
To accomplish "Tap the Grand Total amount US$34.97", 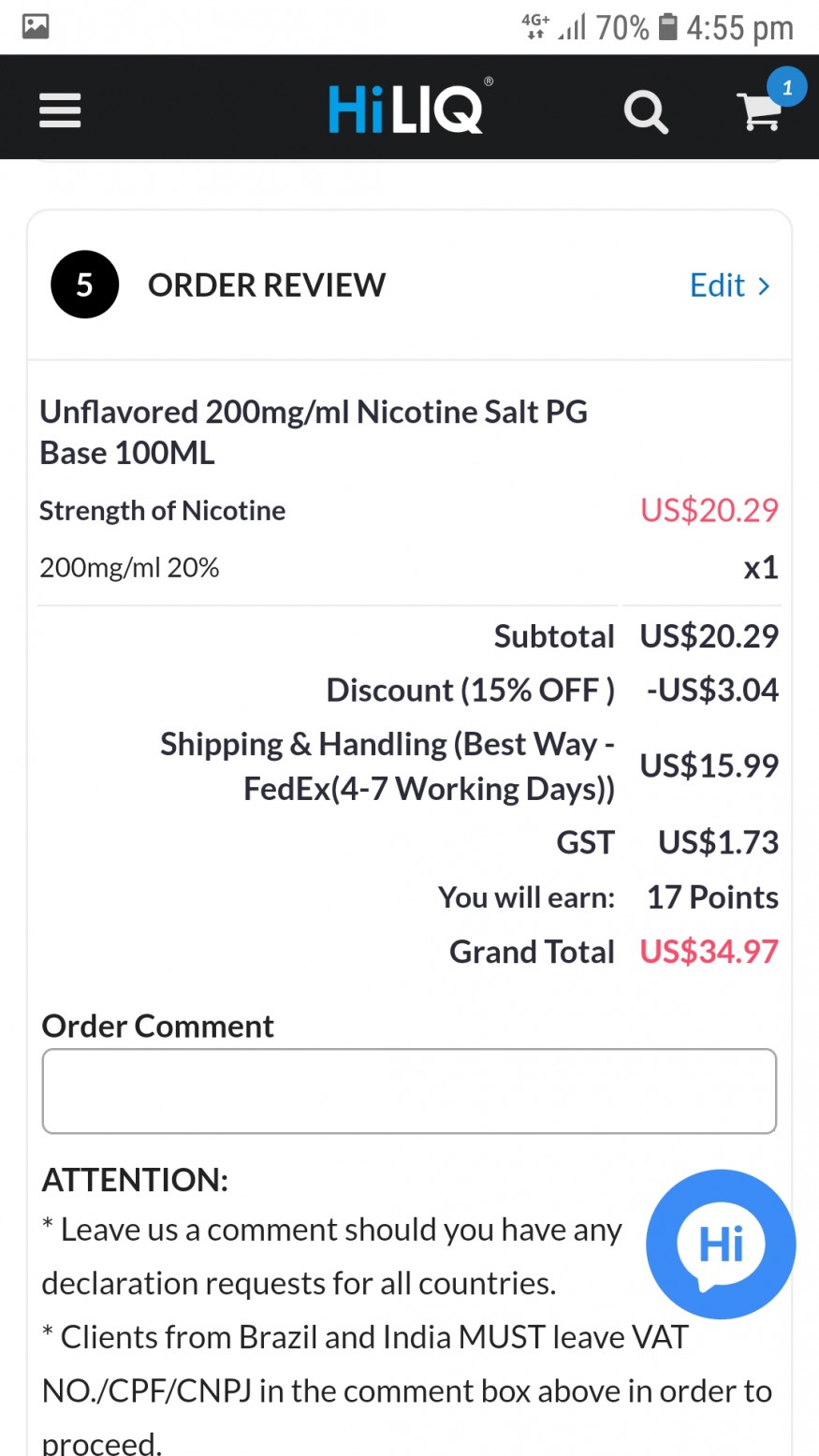I will tap(709, 952).
